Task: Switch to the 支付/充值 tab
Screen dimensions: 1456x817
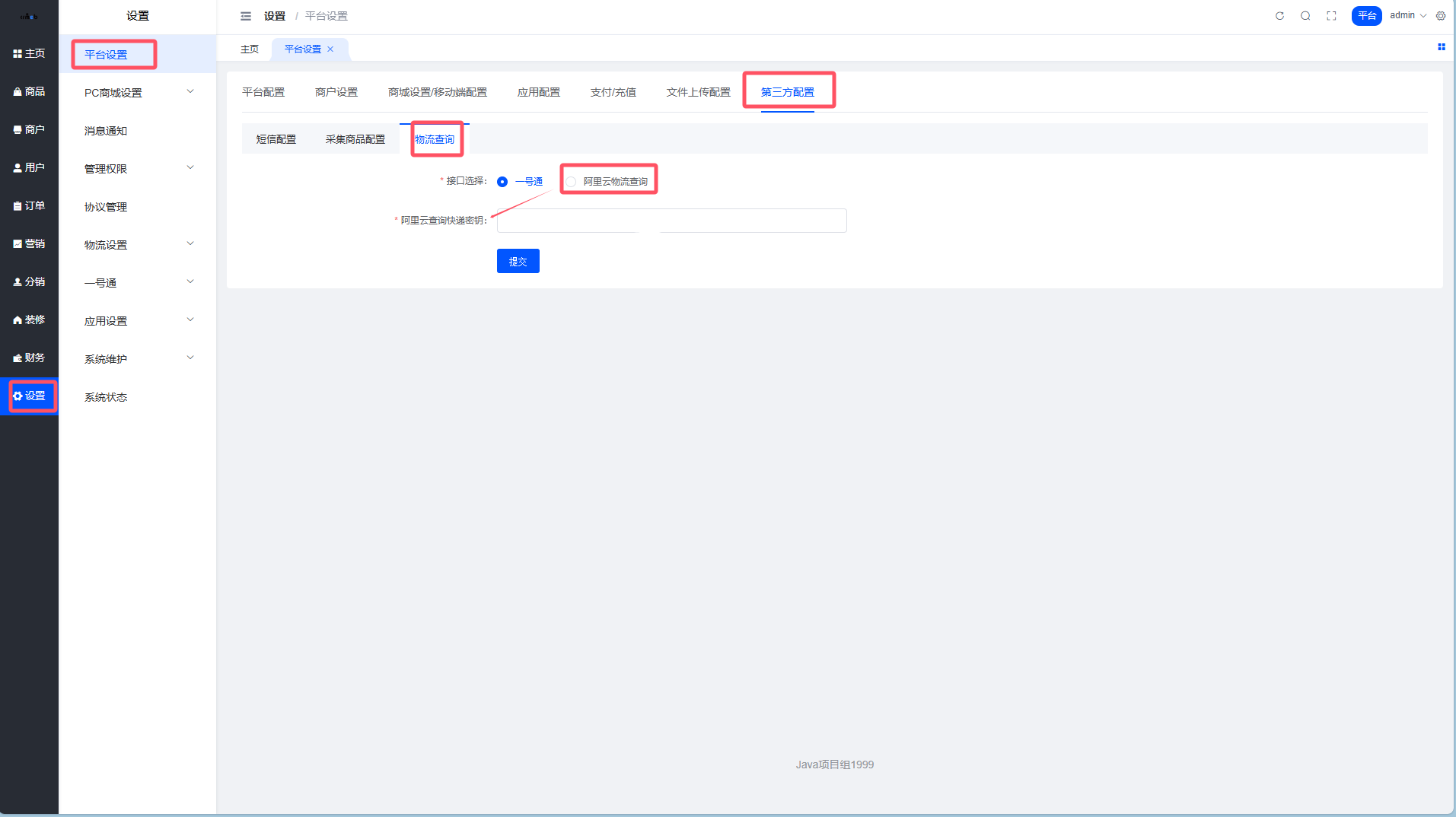Action: (613, 92)
